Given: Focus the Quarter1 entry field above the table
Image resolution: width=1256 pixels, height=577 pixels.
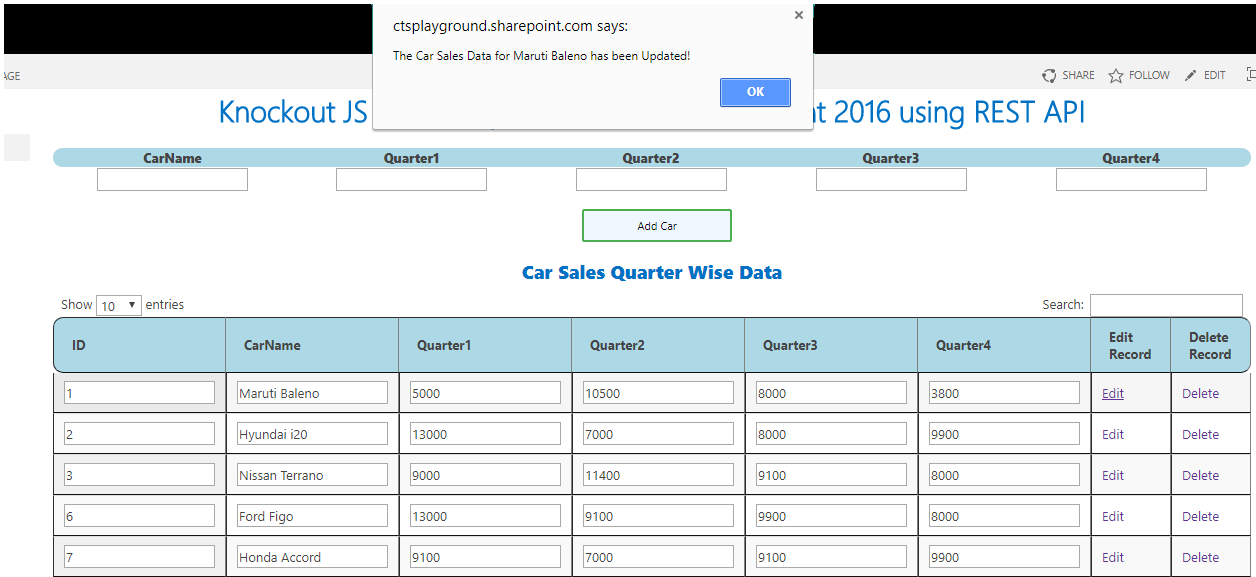Looking at the screenshot, I should (x=411, y=179).
